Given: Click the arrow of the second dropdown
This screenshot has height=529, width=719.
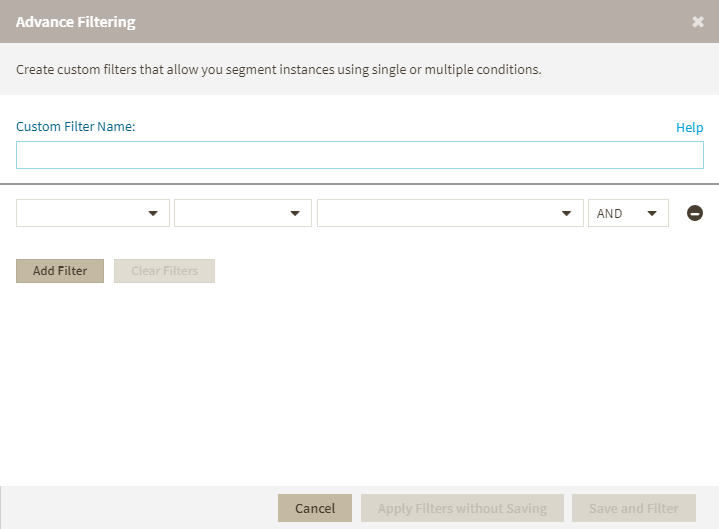Looking at the screenshot, I should coord(295,213).
